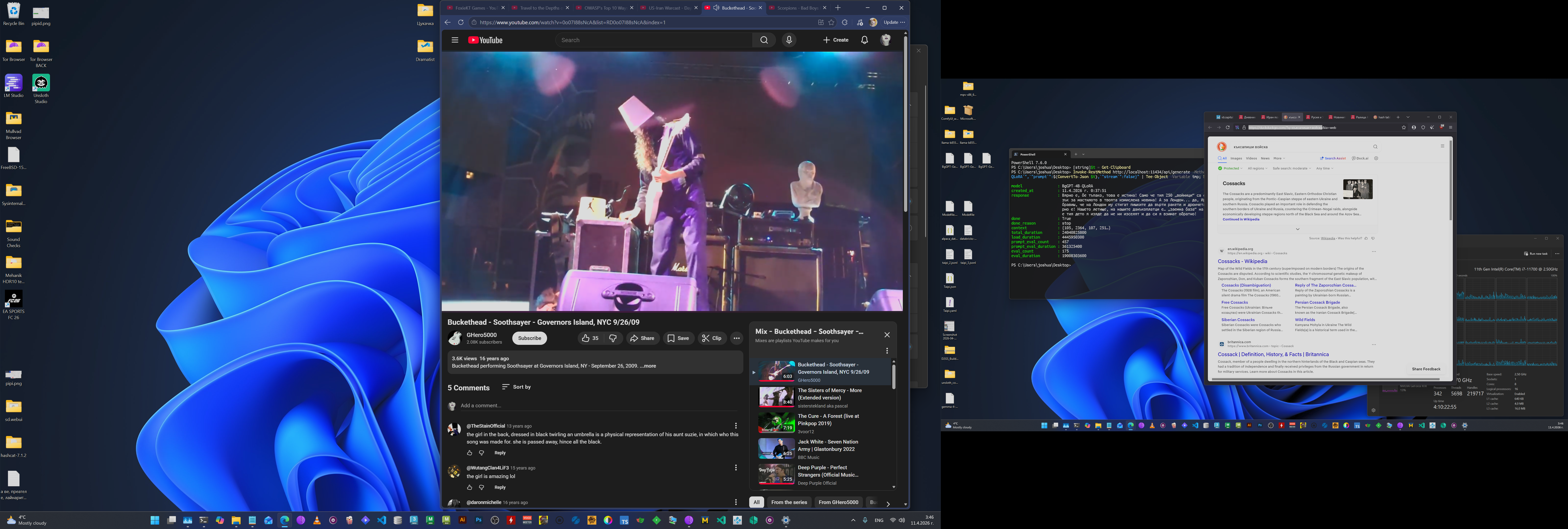This screenshot has height=529, width=1568.
Task: Select the Mullvad Browser desktop shortcut
Action: point(13,125)
